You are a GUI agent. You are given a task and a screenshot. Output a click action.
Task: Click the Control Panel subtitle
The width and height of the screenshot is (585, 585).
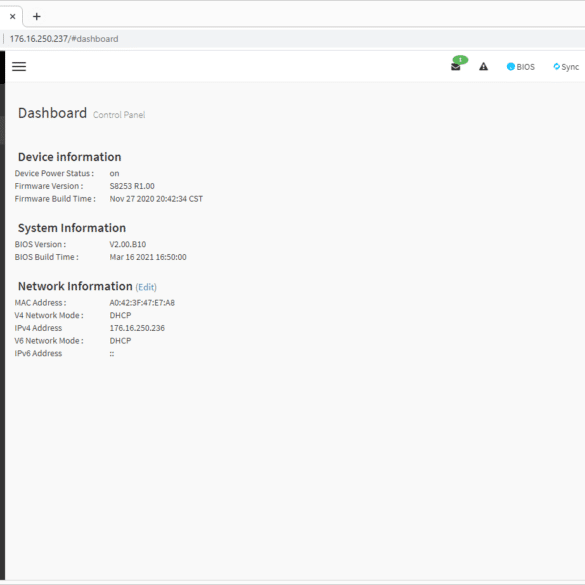[x=119, y=115]
